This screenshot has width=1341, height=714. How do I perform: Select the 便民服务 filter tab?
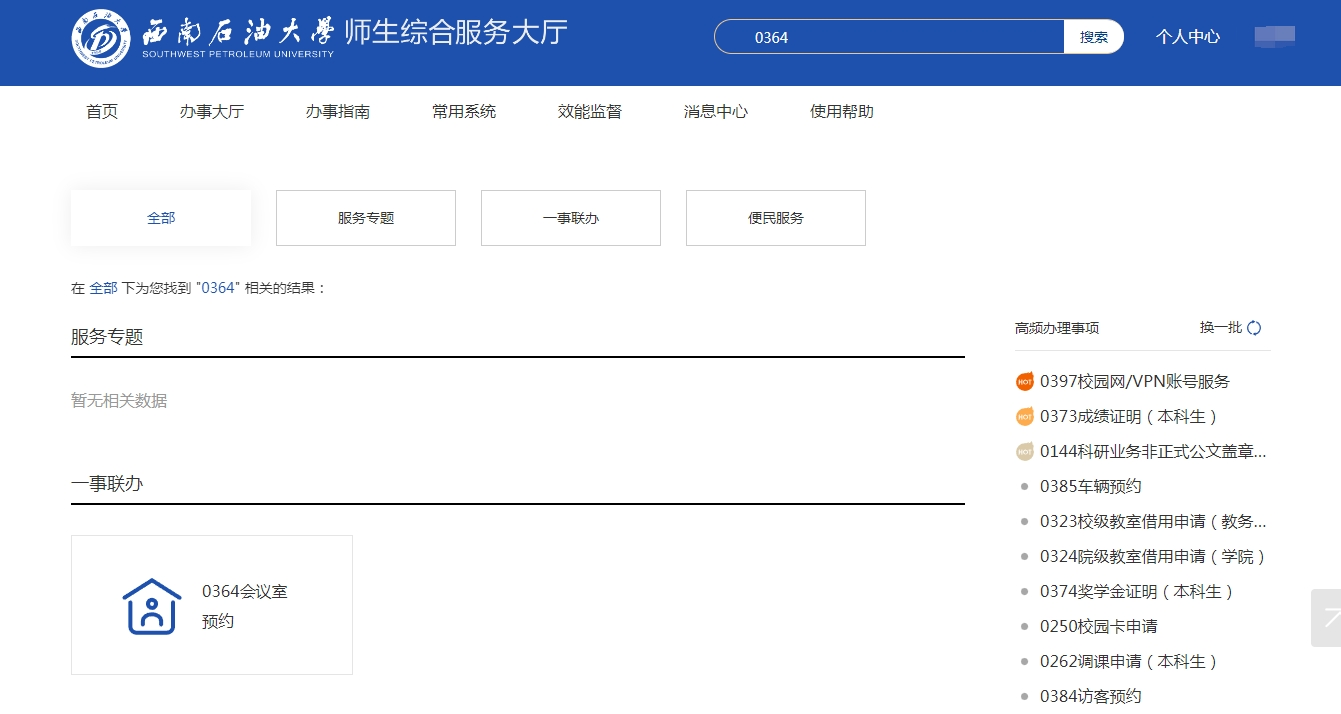coord(776,218)
